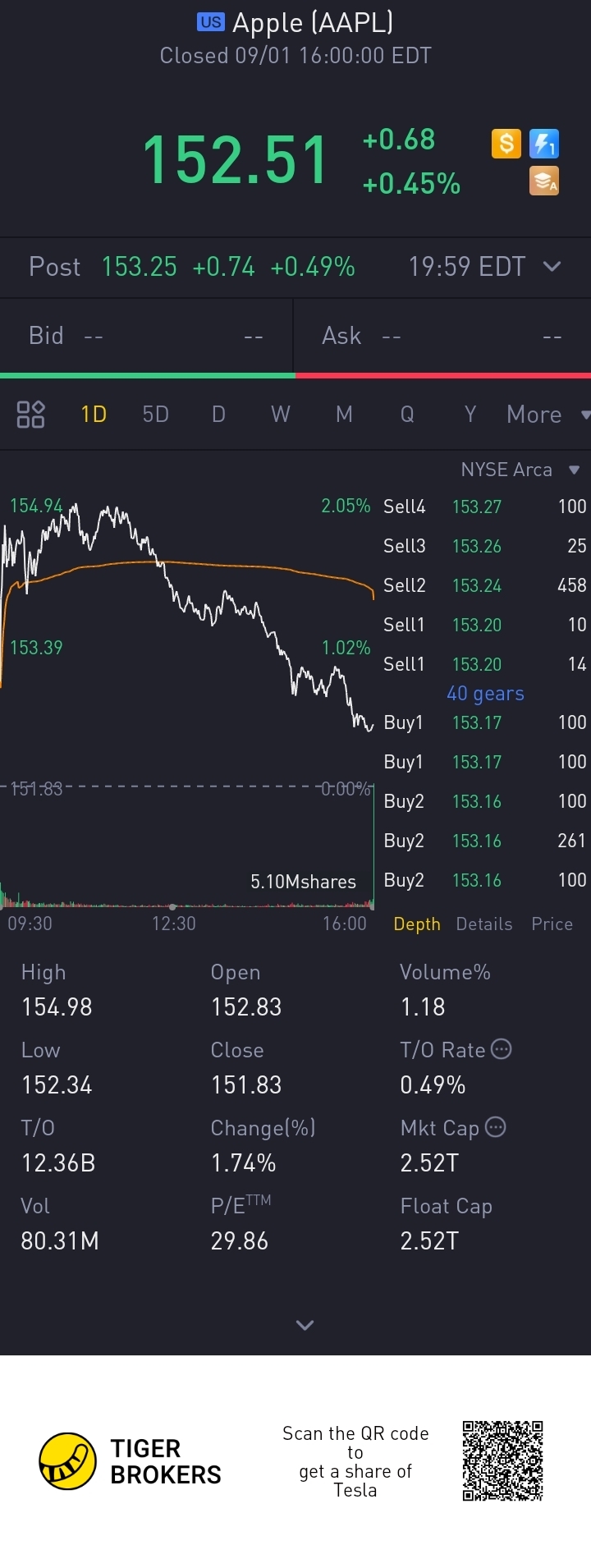The height and width of the screenshot is (1568, 591).
Task: Tap the Tiger Brokers logo
Action: click(x=68, y=1461)
